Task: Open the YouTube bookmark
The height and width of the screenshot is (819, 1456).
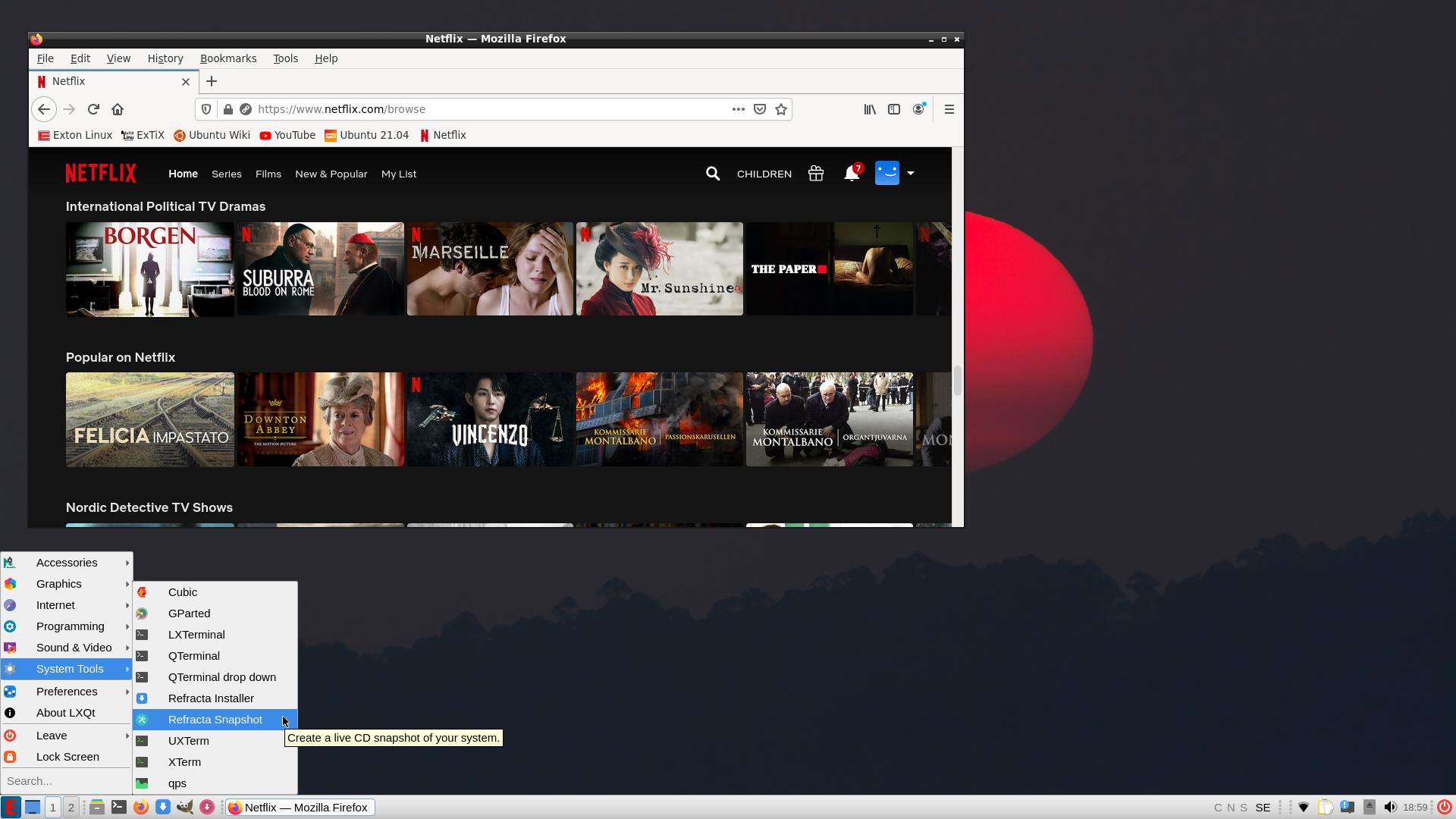Action: coord(287,135)
